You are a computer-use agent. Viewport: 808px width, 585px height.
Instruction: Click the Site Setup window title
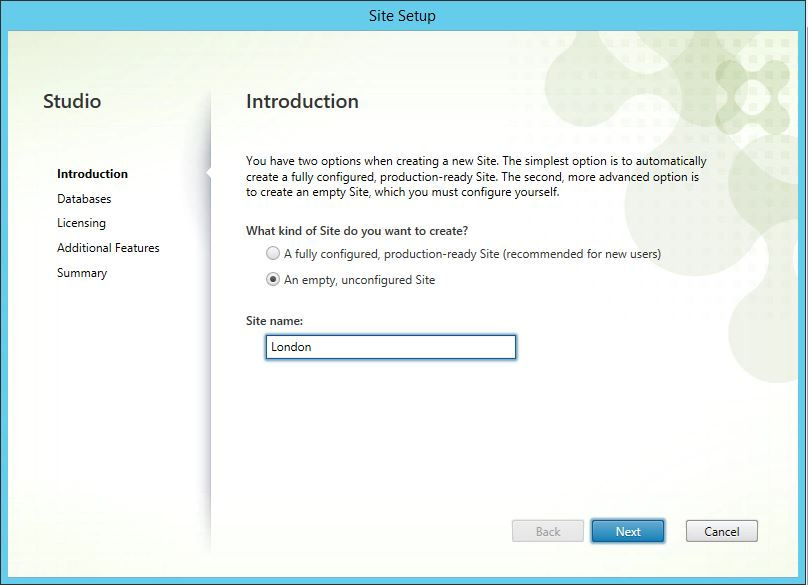[402, 16]
